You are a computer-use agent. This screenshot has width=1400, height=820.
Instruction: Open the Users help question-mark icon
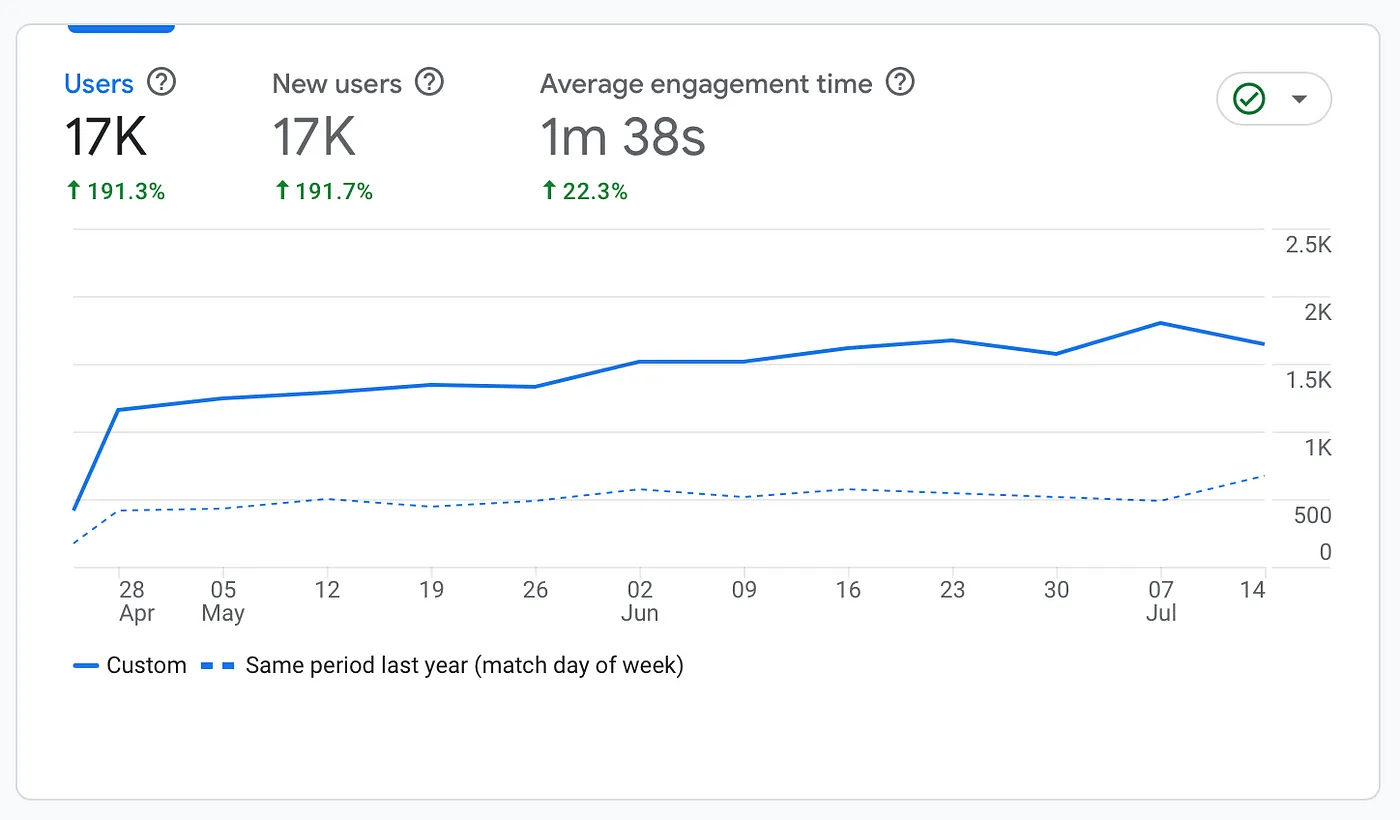pos(161,82)
